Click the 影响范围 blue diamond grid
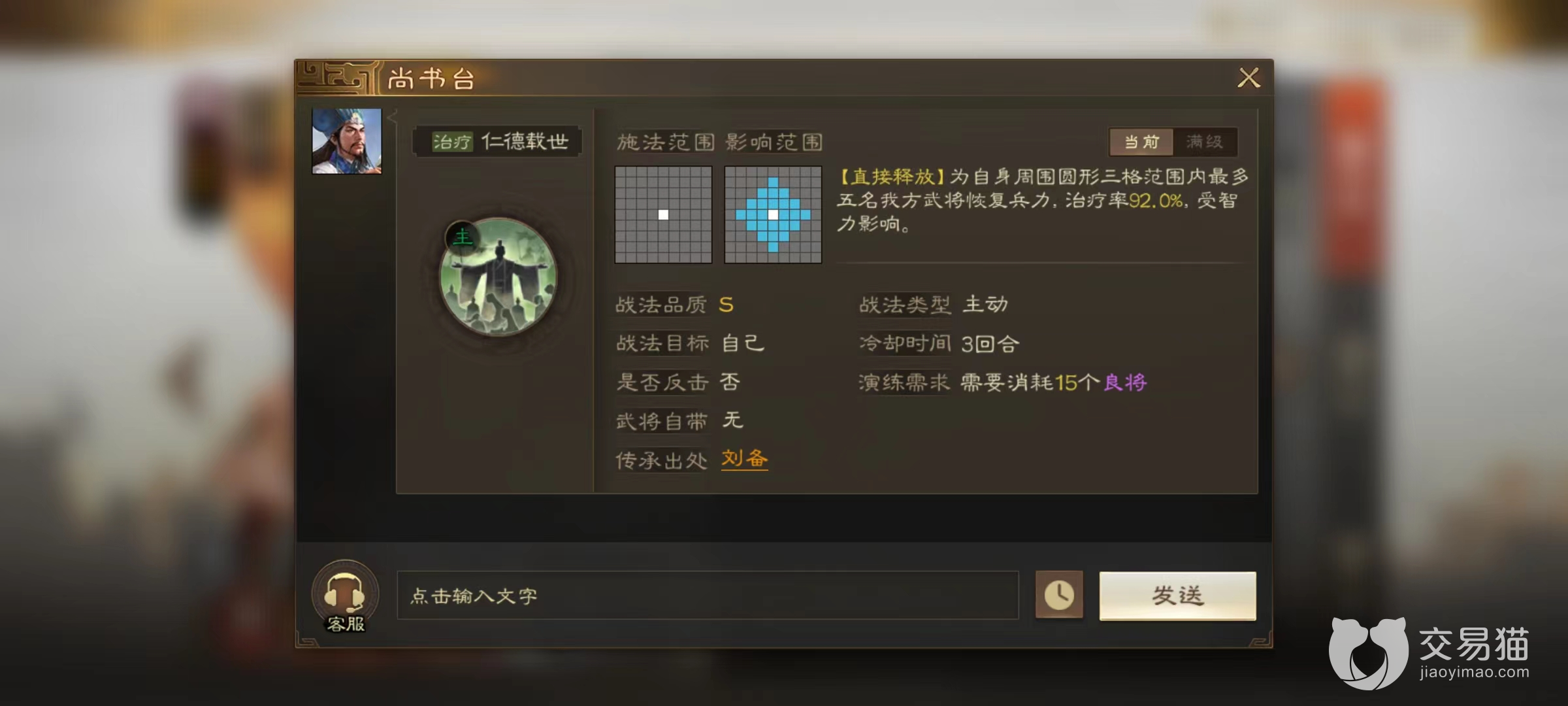1568x706 pixels. coord(773,214)
